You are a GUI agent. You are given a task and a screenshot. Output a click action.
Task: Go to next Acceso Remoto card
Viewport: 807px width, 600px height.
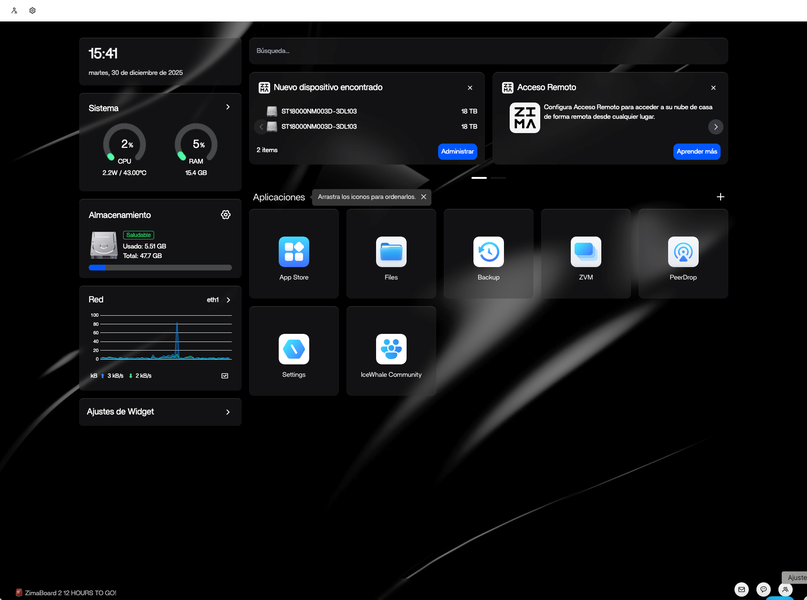click(x=716, y=127)
